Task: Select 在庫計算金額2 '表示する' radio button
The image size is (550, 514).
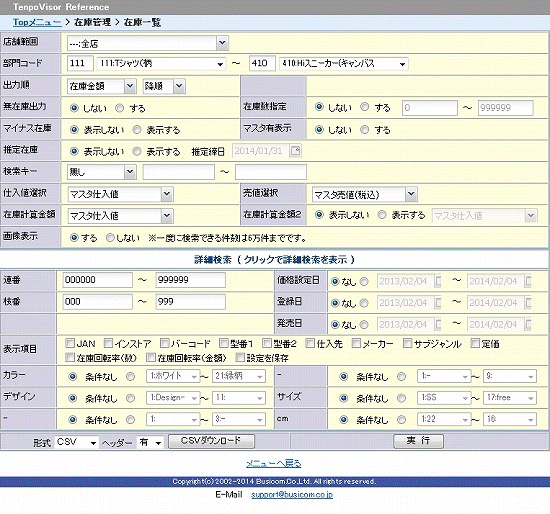Action: pos(382,215)
